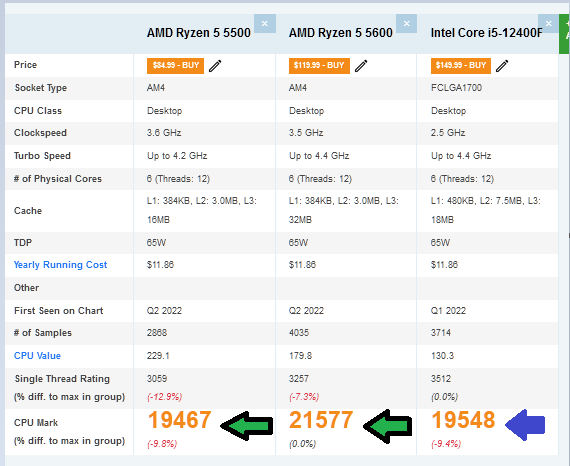Click the green arrow beside score 21577
This screenshot has width=570, height=466.
(x=388, y=426)
